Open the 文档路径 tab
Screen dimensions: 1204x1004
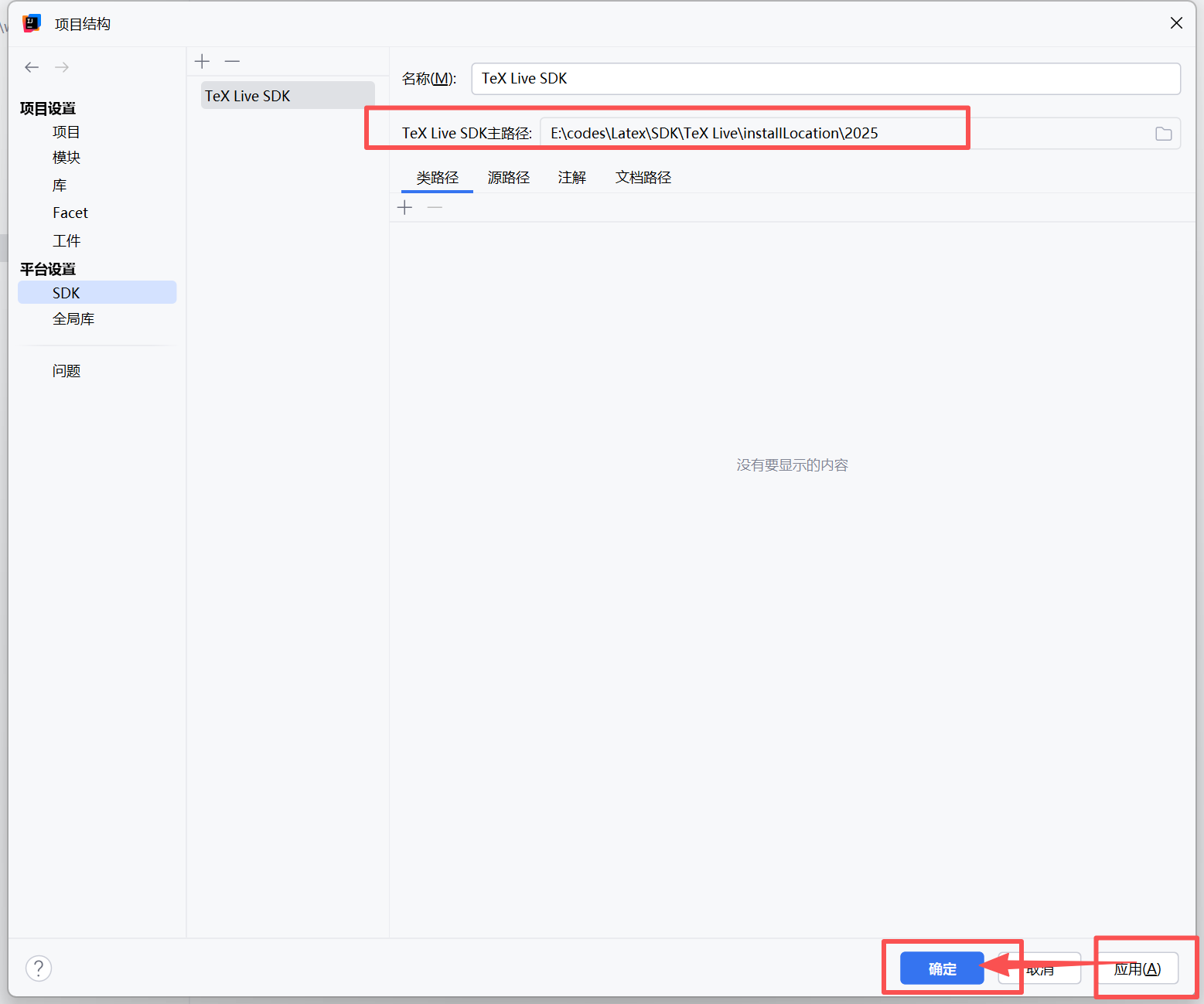[643, 178]
